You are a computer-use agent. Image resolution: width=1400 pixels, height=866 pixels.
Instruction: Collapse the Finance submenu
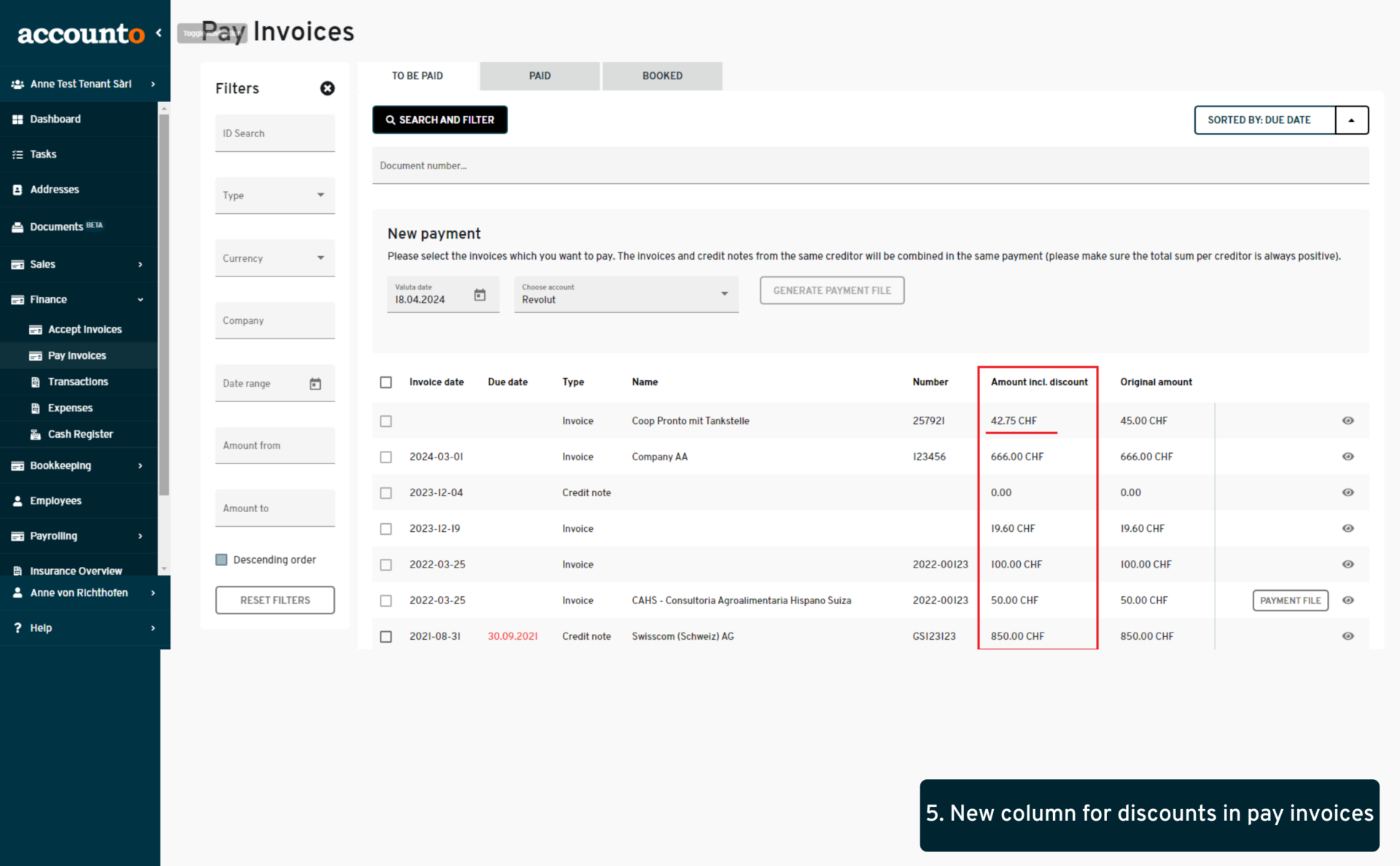[79, 299]
